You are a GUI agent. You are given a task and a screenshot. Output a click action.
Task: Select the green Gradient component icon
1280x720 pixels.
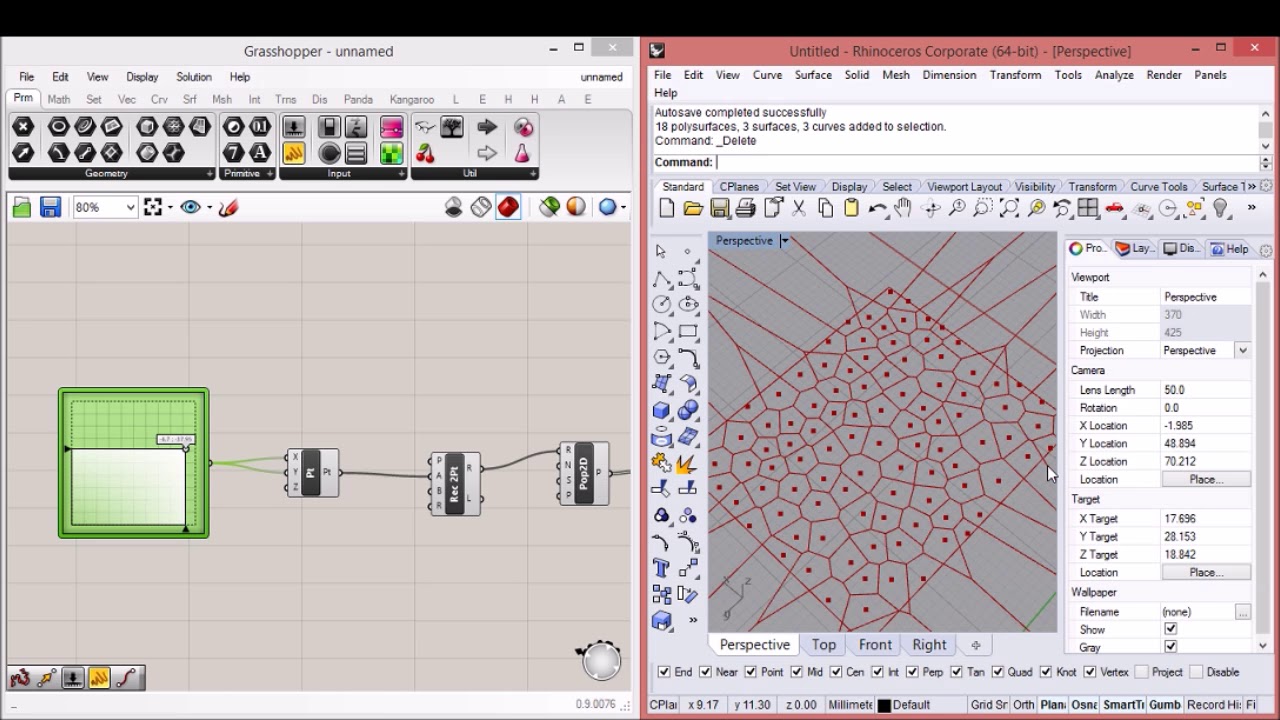pyautogui.click(x=391, y=153)
